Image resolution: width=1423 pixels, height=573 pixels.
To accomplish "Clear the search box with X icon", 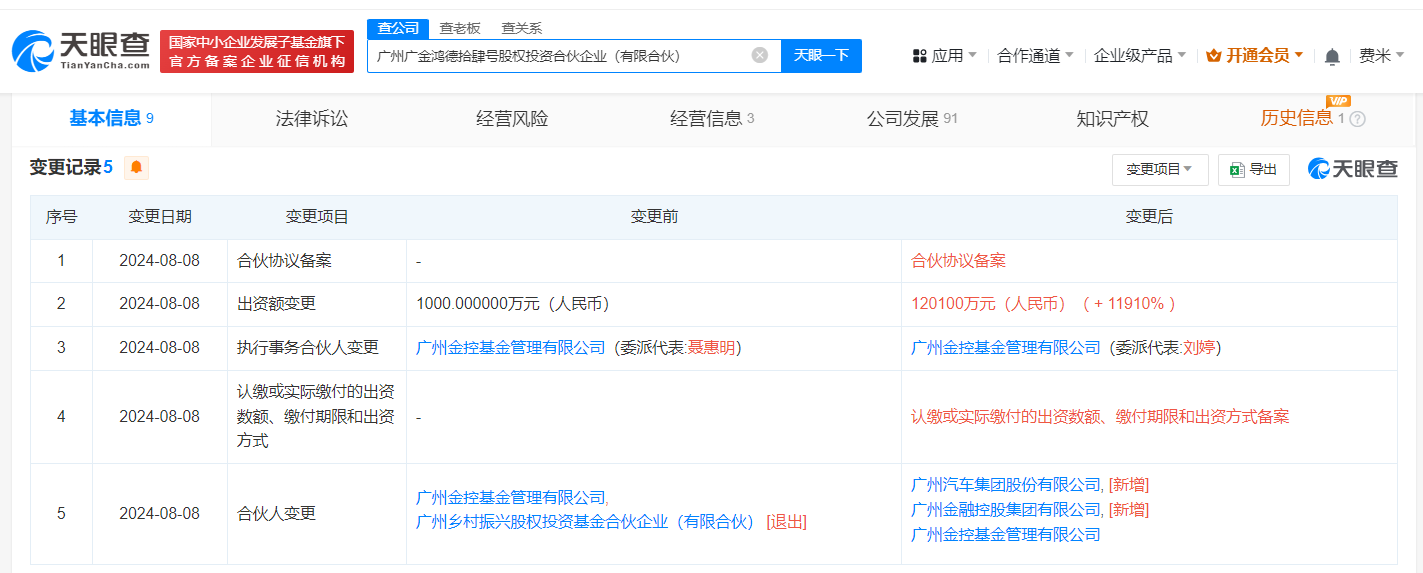I will coord(760,55).
